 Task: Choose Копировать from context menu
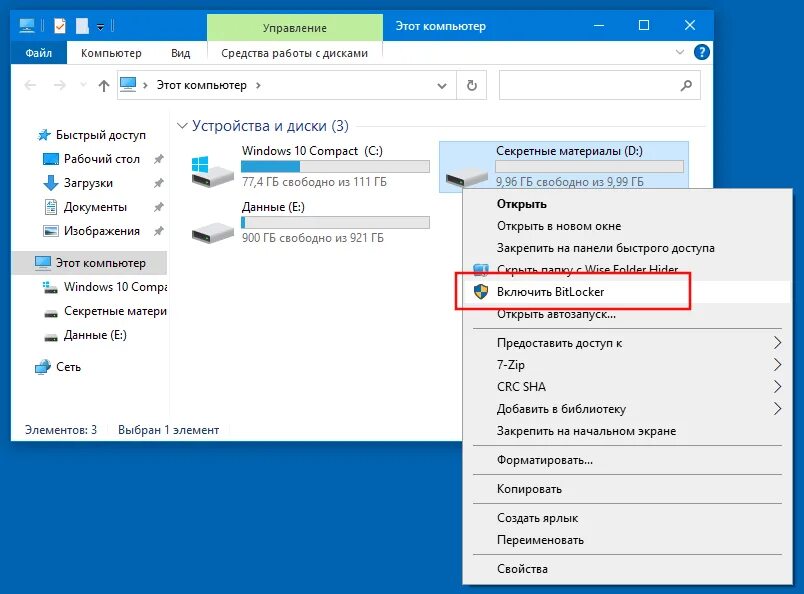(627, 489)
